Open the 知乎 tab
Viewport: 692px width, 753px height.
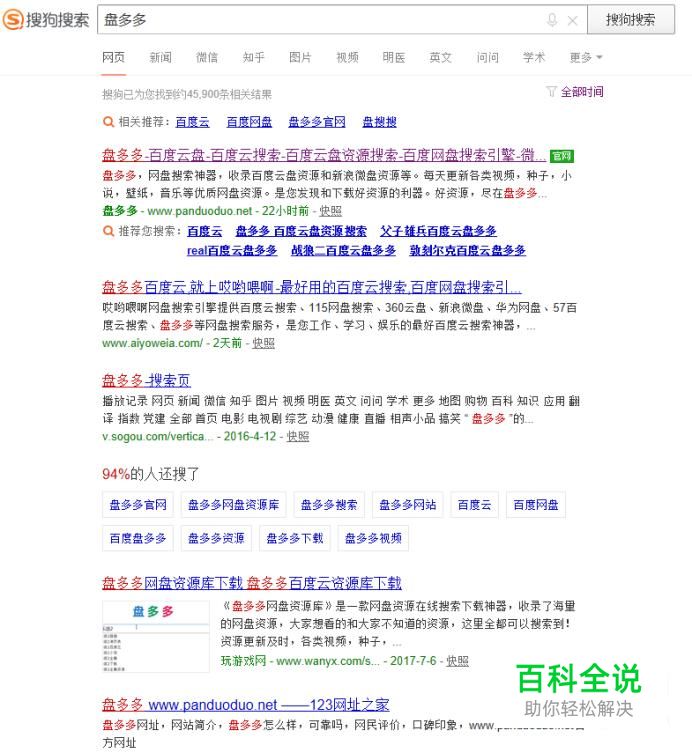[x=254, y=58]
